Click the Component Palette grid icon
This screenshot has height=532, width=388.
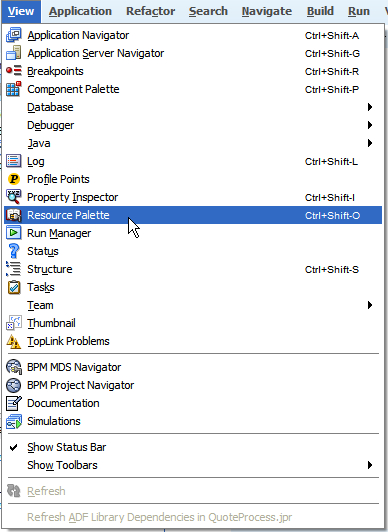[14, 89]
